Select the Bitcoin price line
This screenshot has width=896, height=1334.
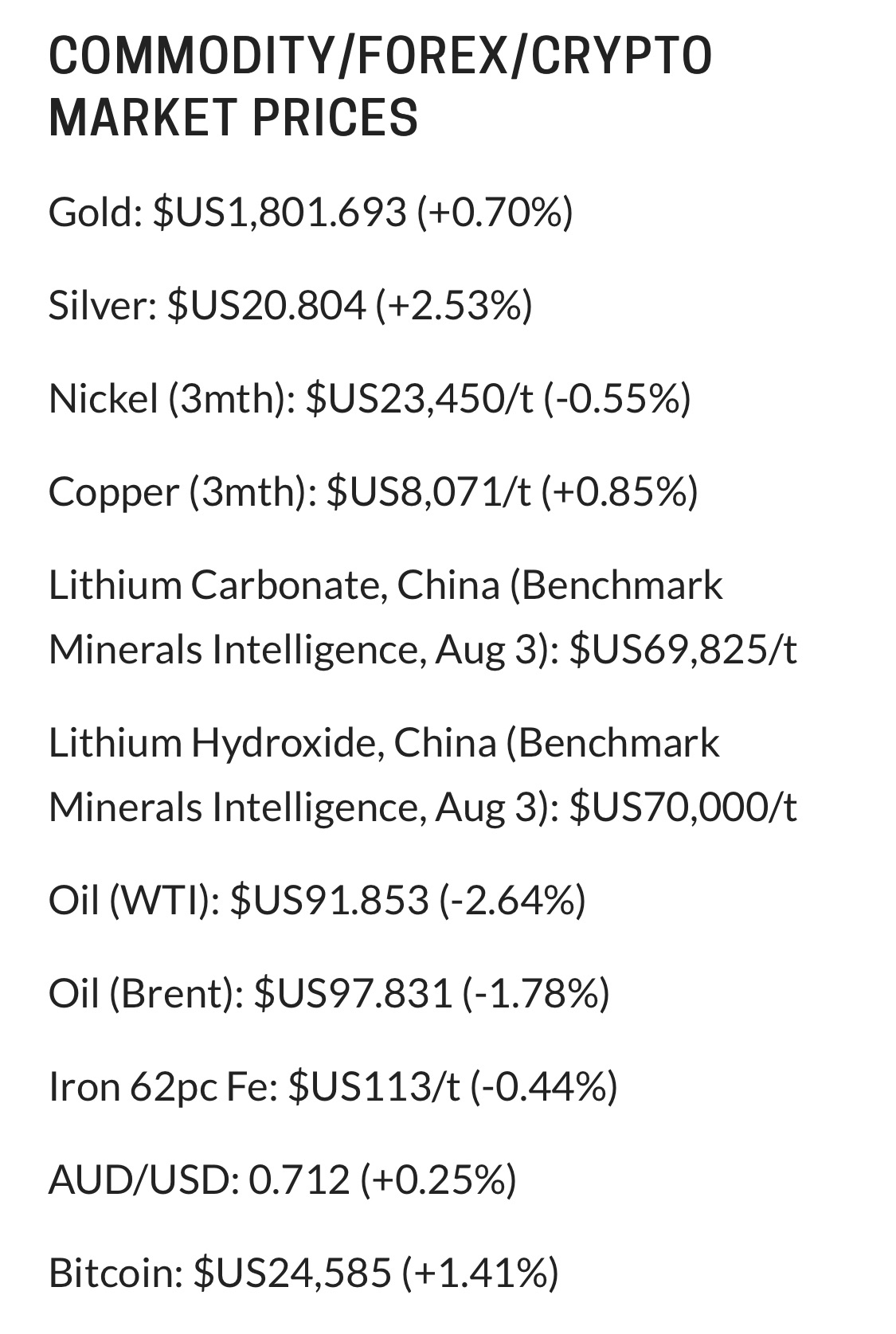pos(303,1272)
